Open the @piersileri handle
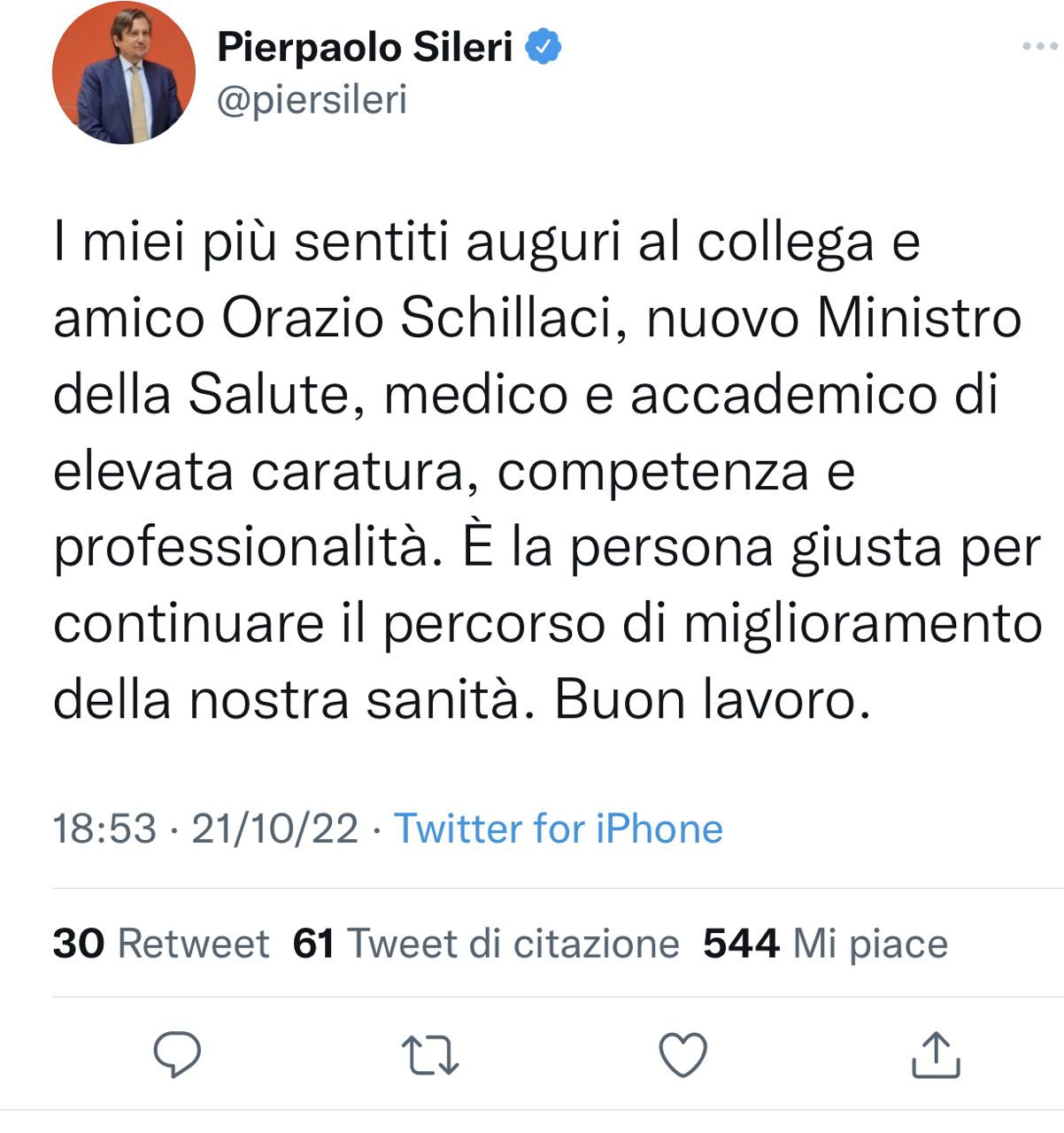The image size is (1064, 1133). [x=312, y=100]
